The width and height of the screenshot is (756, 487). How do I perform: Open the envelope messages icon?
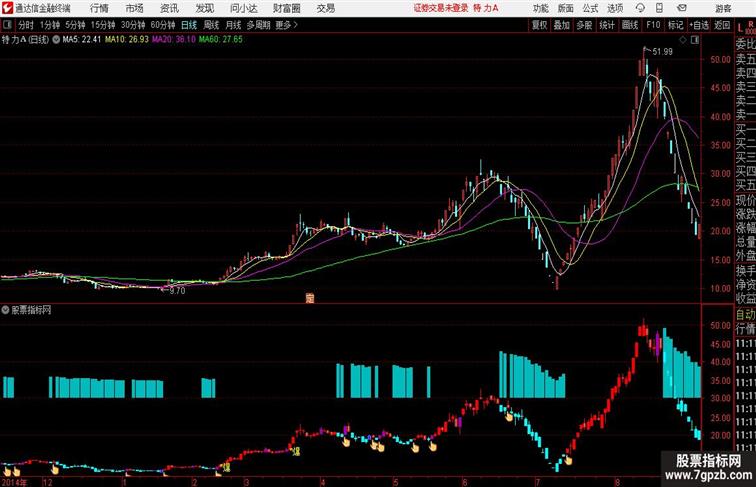682,8
